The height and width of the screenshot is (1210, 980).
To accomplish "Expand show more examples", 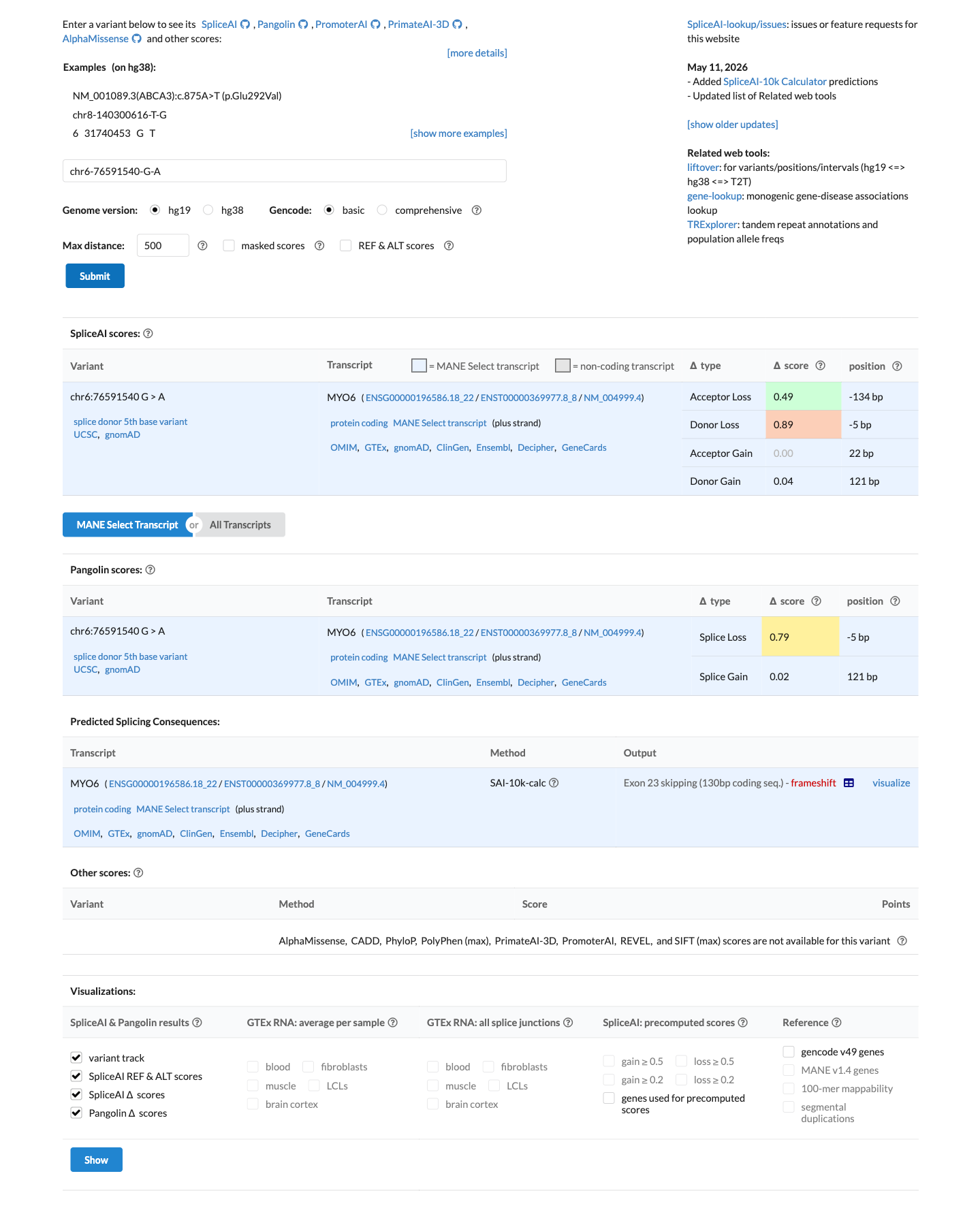I will pos(458,133).
